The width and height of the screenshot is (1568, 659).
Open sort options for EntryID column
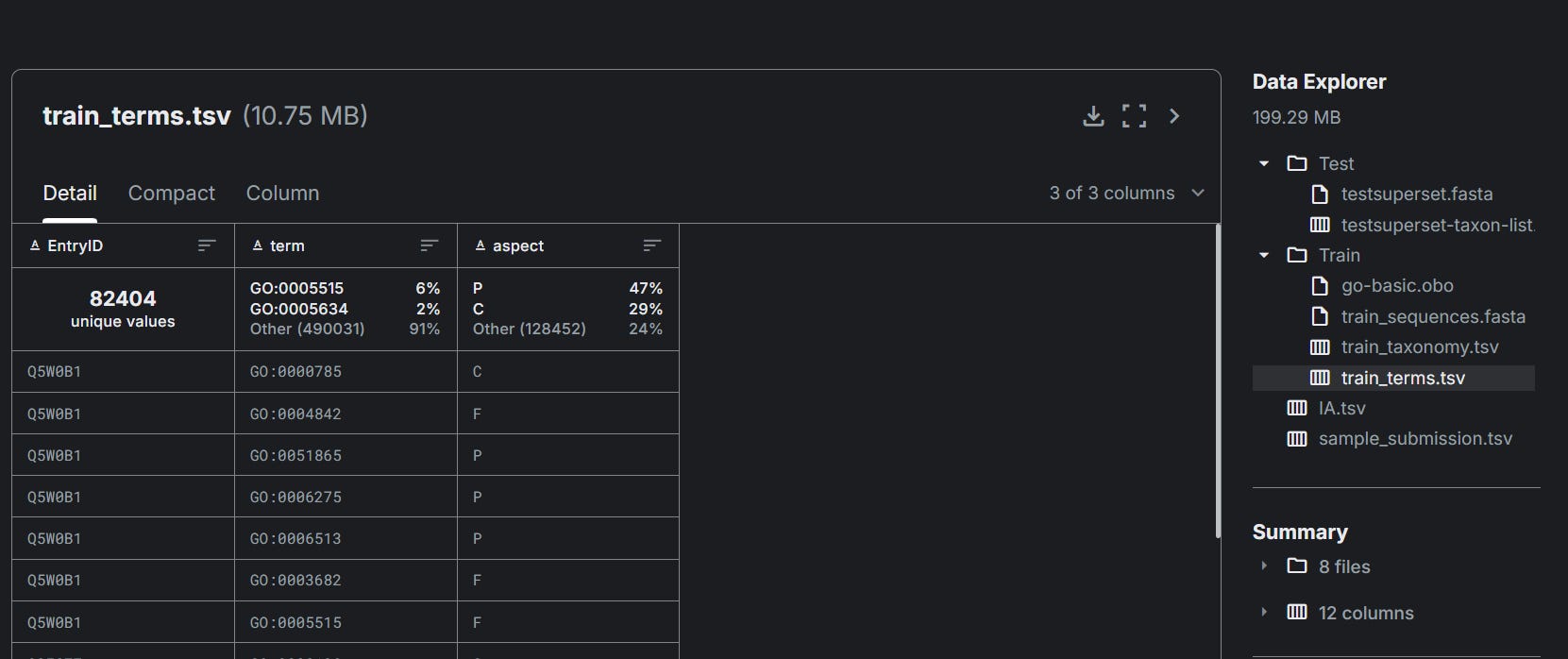coord(207,245)
